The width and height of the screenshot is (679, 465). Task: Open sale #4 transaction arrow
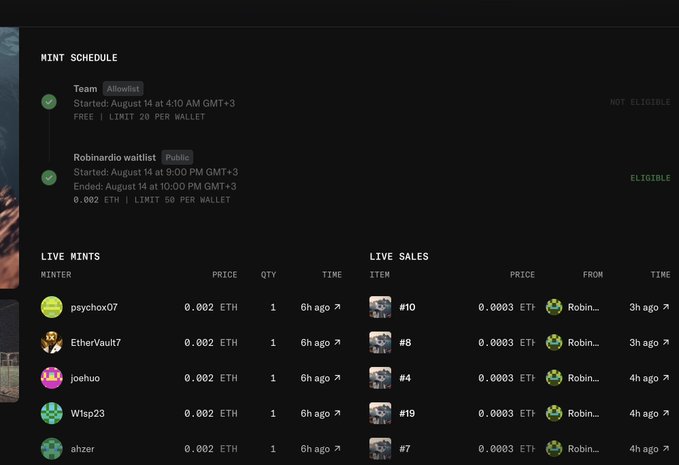click(x=666, y=378)
